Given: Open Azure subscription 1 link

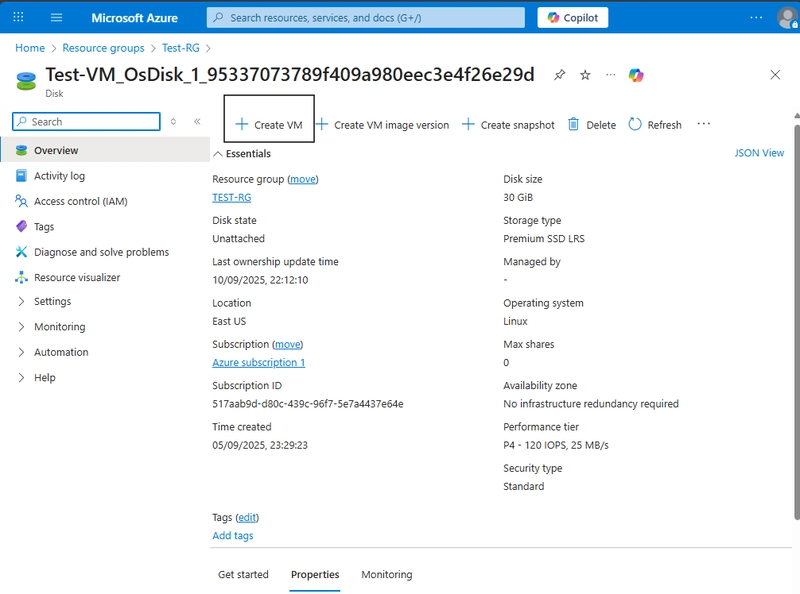Looking at the screenshot, I should tap(259, 362).
